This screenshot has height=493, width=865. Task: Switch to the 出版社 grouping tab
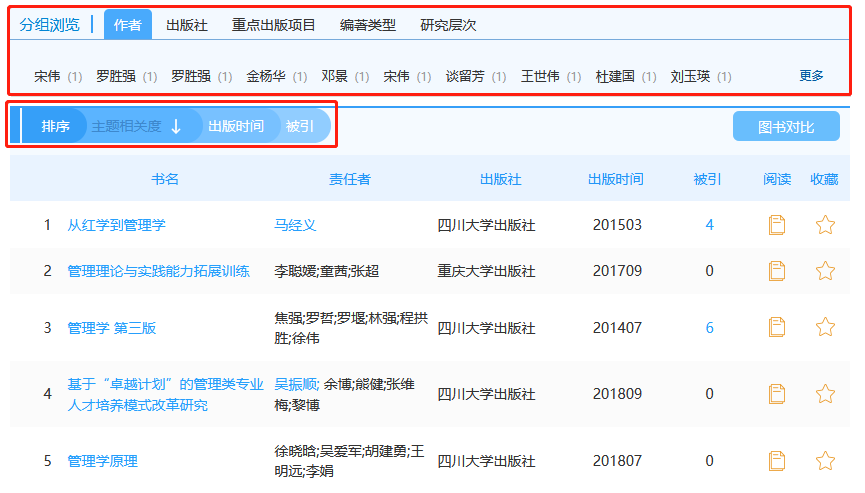(x=186, y=25)
